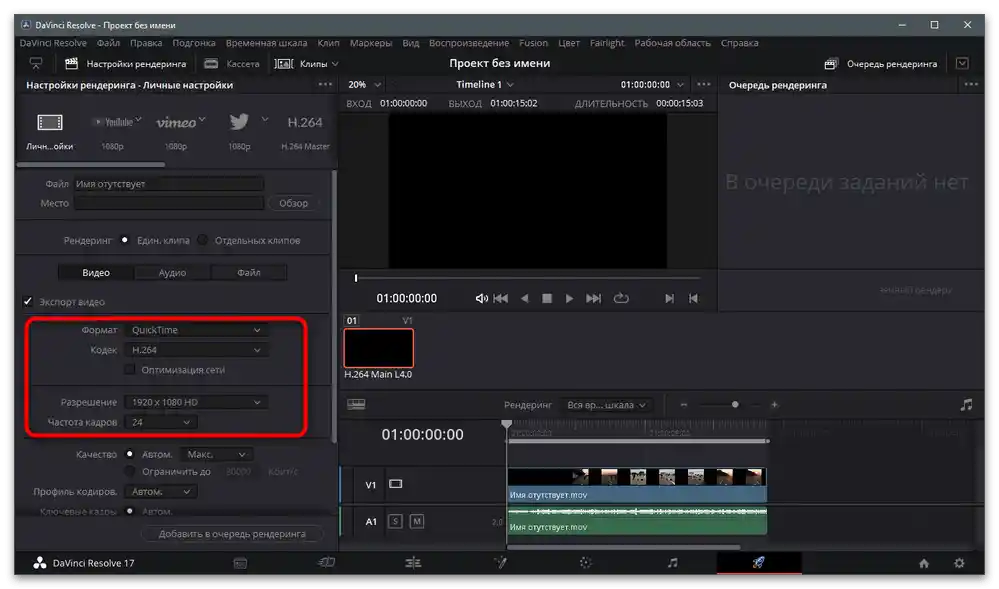Select Отдельных клипов radio button
999x589 pixels.
pyautogui.click(x=202, y=240)
